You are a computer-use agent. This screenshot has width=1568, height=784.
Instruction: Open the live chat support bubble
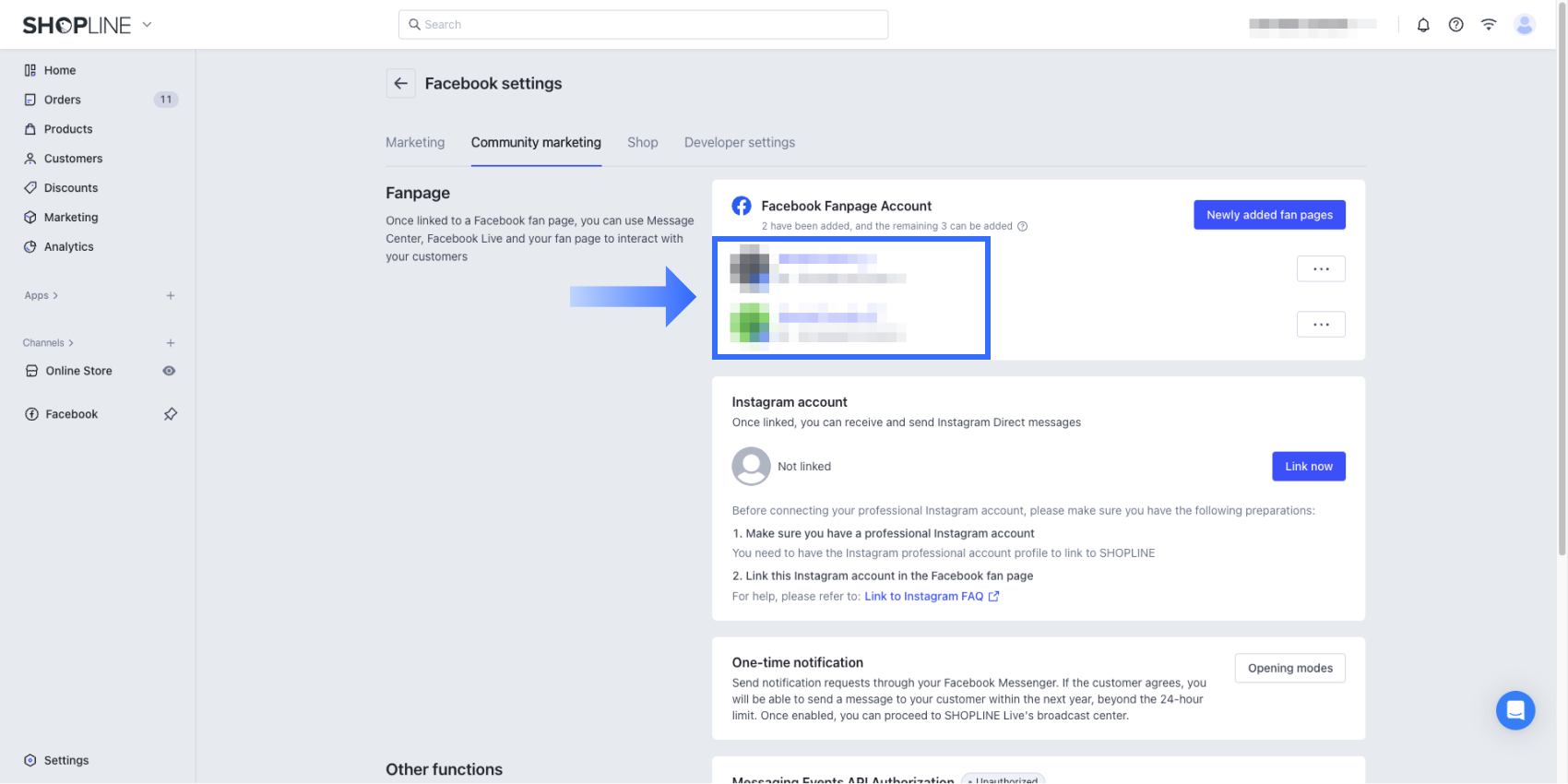coord(1515,710)
